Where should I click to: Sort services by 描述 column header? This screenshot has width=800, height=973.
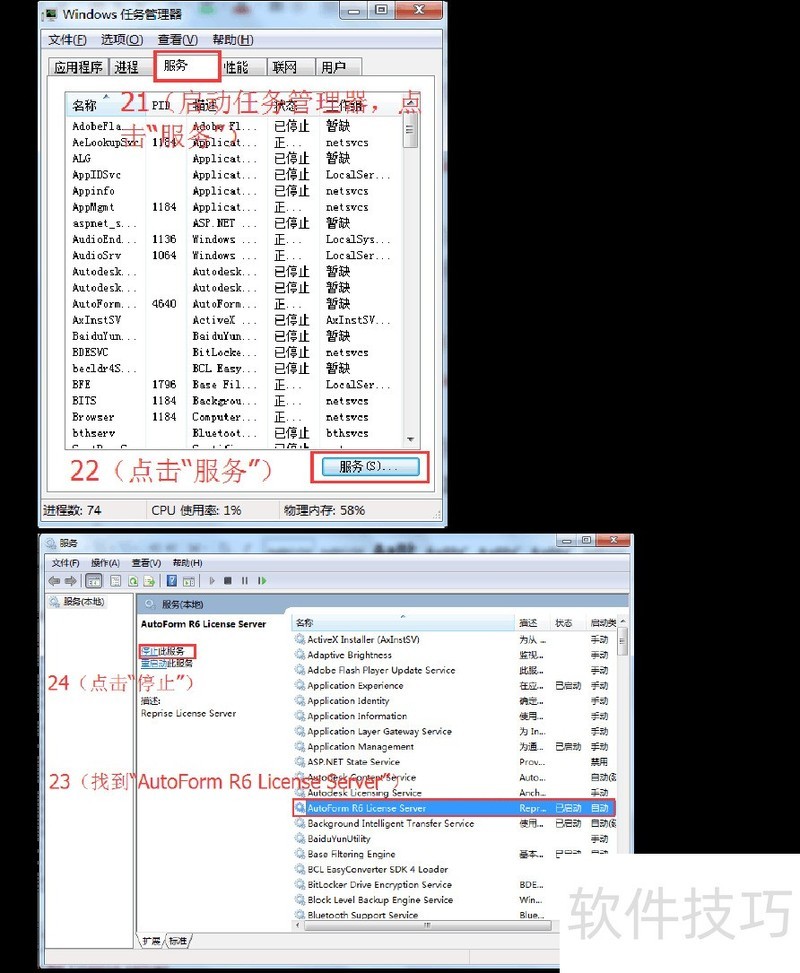[533, 622]
